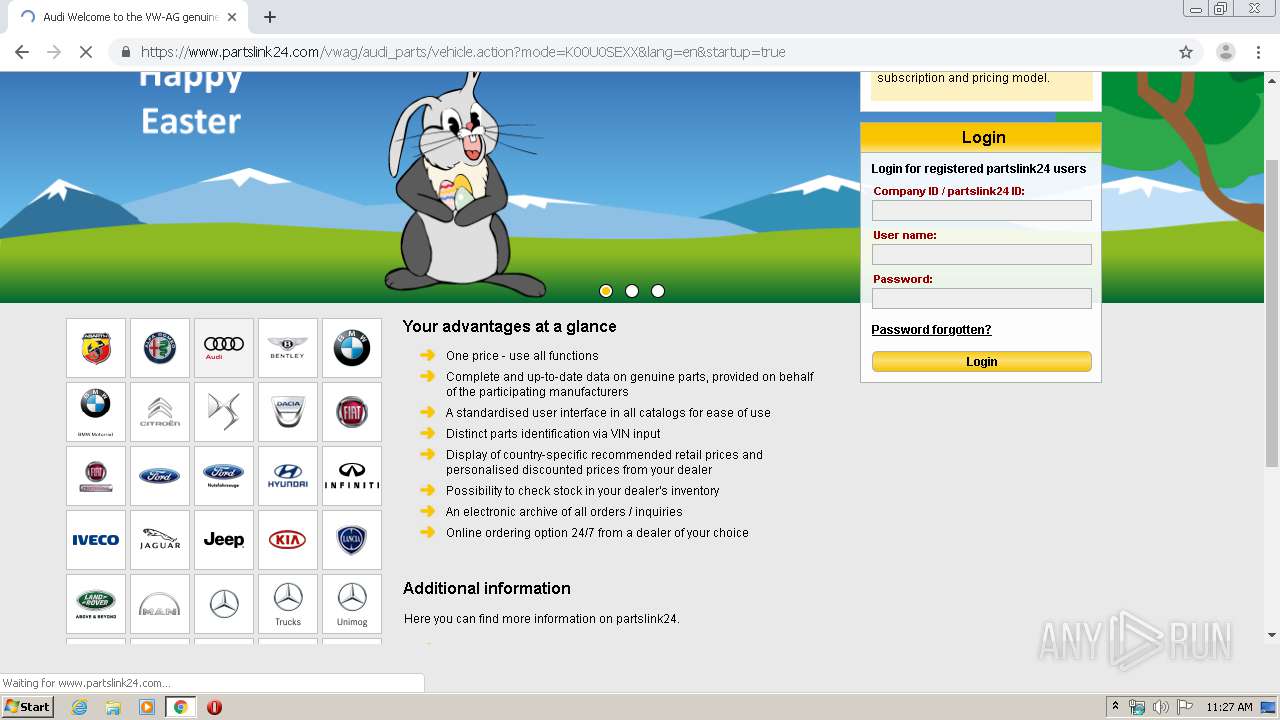Bookmark this page with the star
Viewport: 1280px width, 720px height.
(x=1186, y=52)
